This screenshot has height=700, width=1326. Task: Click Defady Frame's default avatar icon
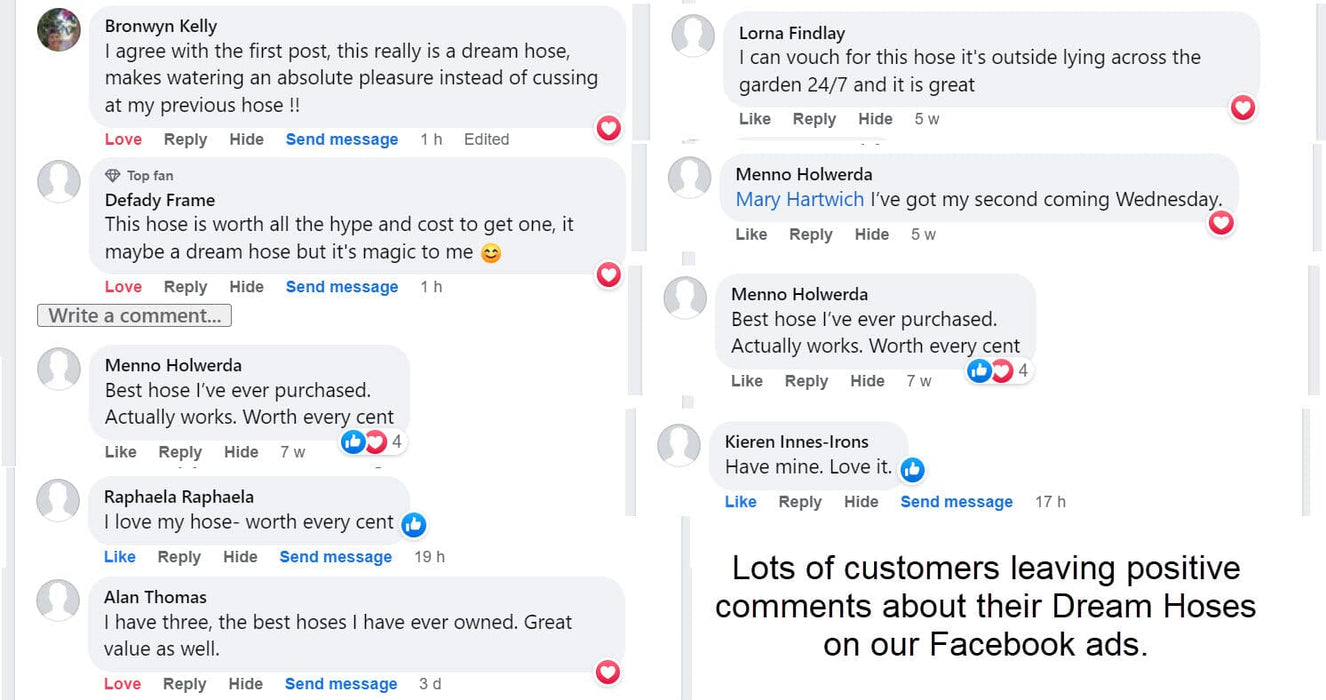tap(59, 181)
